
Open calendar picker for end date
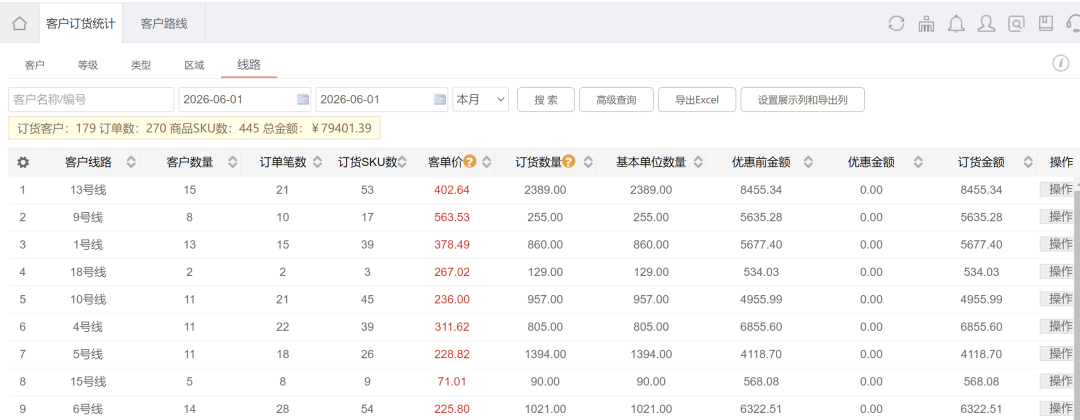click(x=440, y=99)
